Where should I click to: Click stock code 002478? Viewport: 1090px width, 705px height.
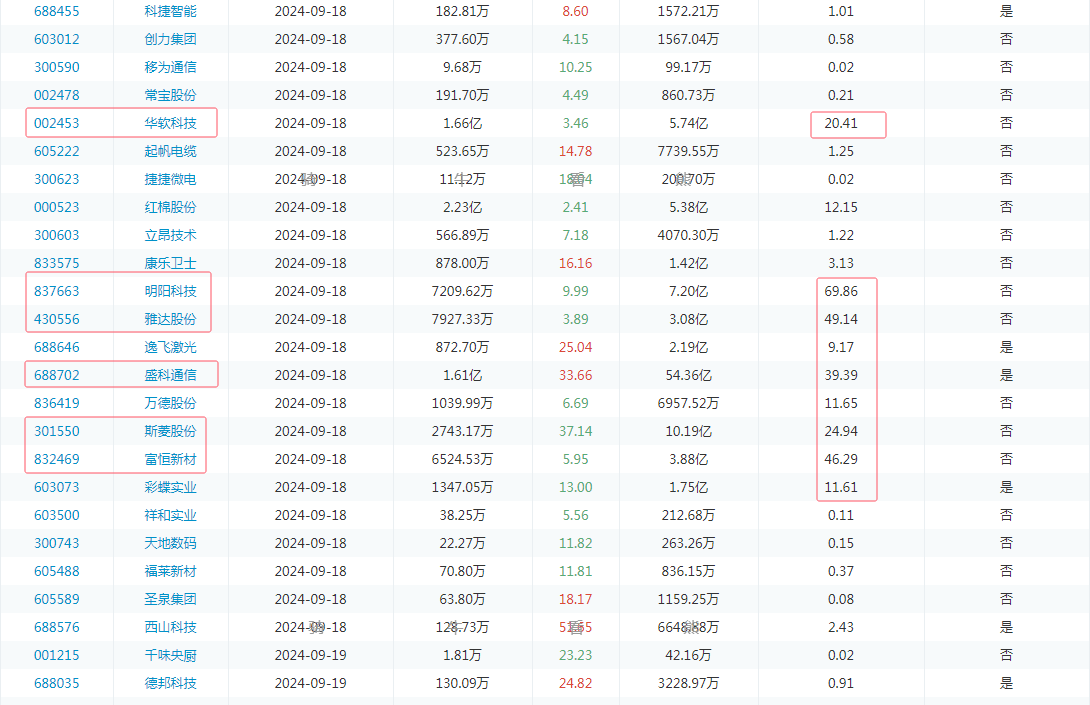point(56,95)
